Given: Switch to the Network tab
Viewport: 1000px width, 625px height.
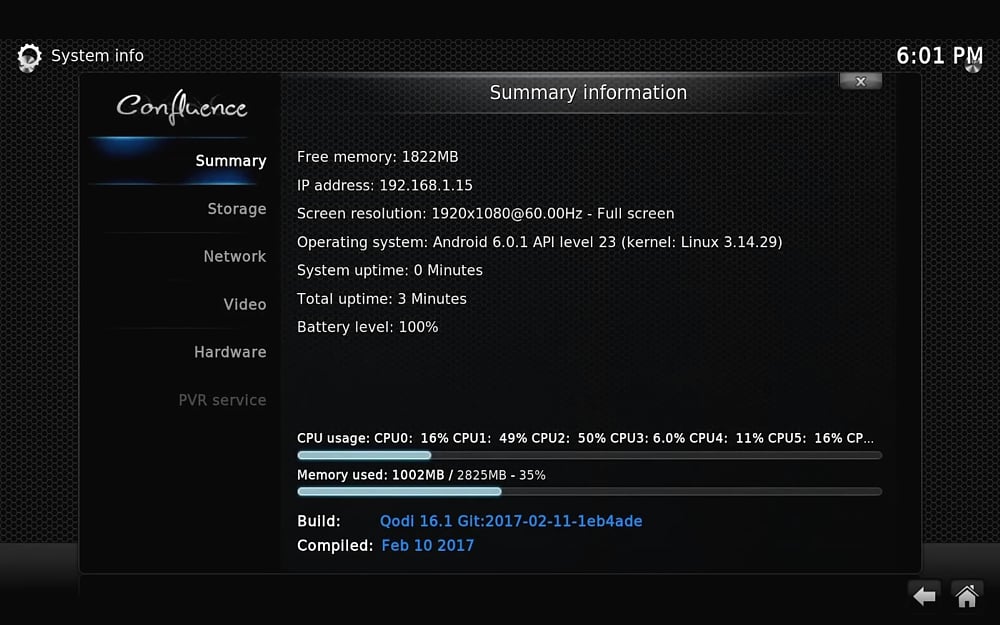Looking at the screenshot, I should pos(234,257).
